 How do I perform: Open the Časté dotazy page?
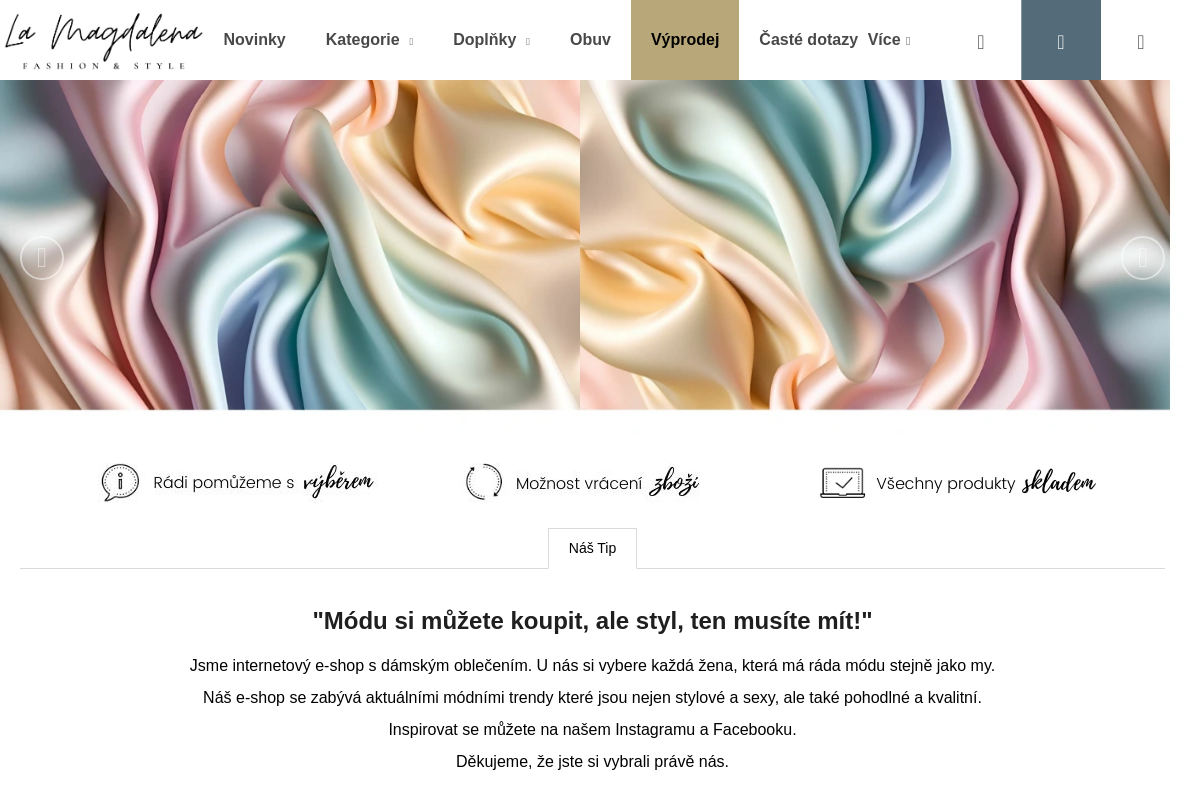[808, 40]
